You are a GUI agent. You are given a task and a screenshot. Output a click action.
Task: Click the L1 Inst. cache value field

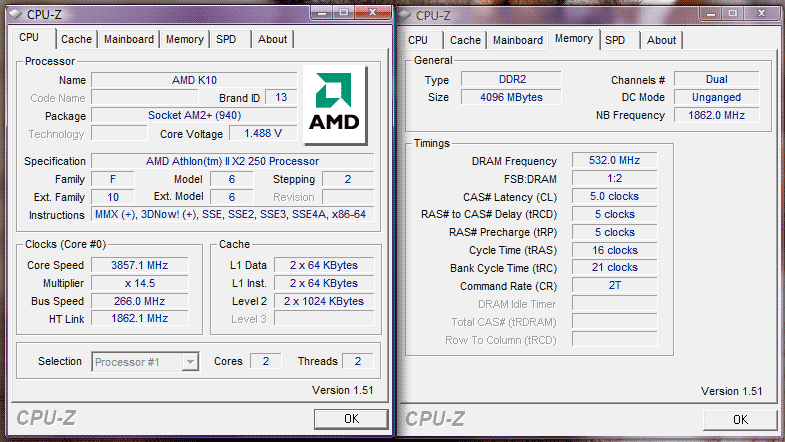(x=324, y=283)
